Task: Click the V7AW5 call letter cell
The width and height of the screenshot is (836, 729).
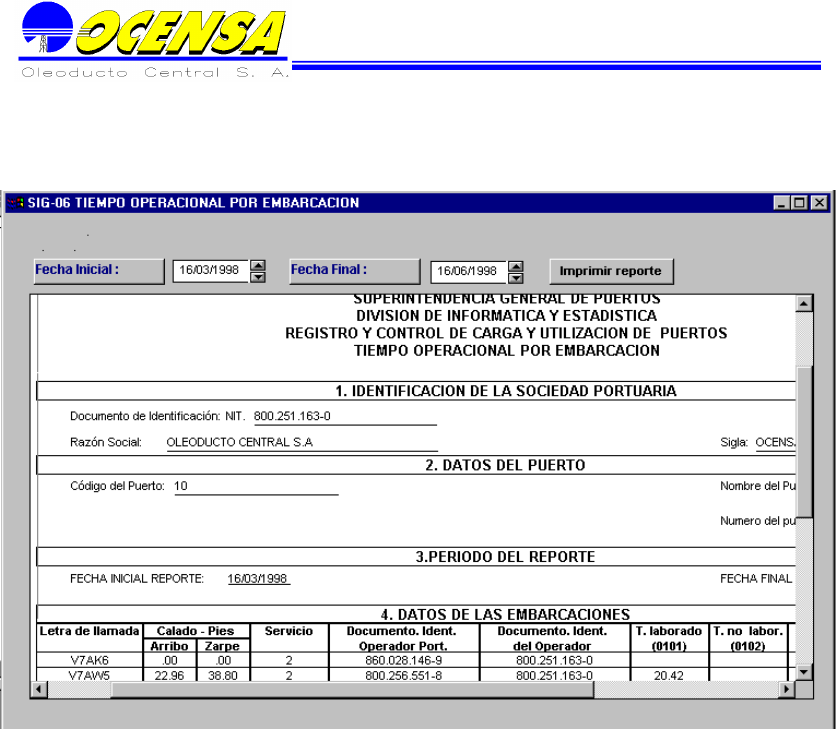Action: (90, 675)
